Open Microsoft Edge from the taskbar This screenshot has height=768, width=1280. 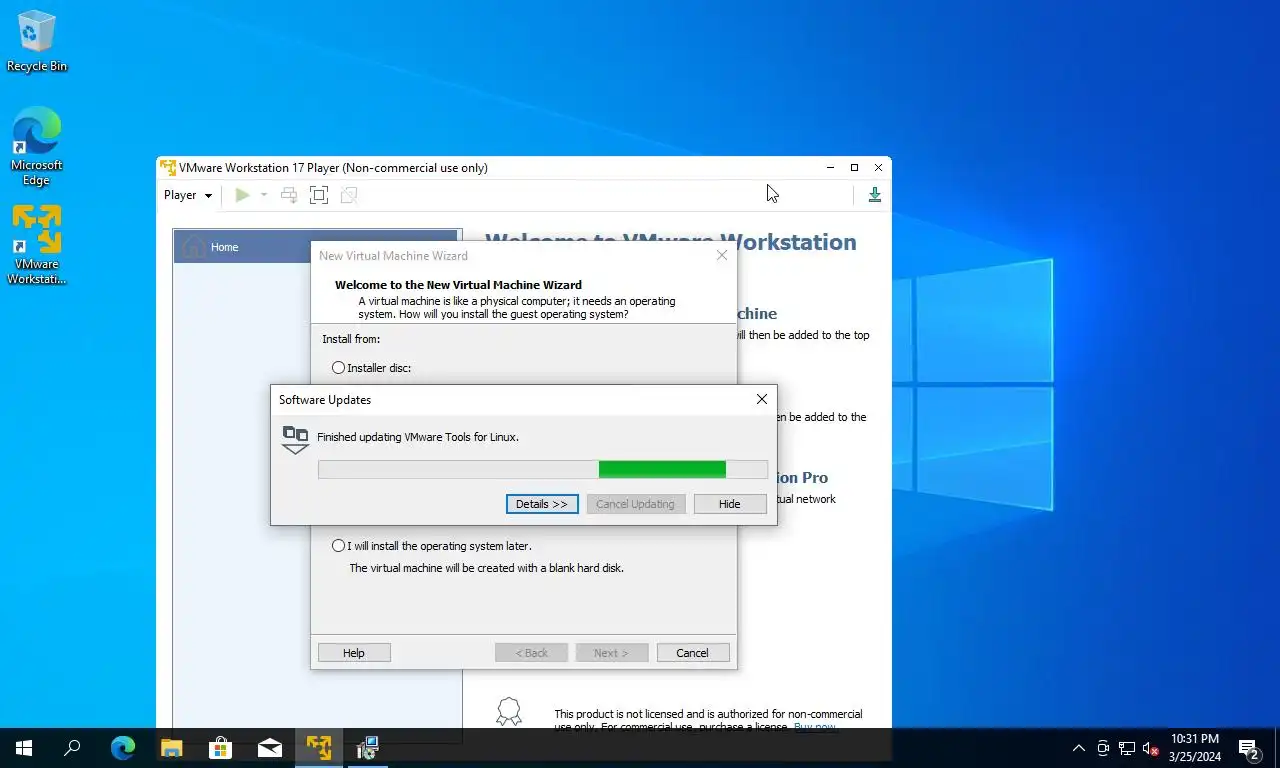coord(123,748)
